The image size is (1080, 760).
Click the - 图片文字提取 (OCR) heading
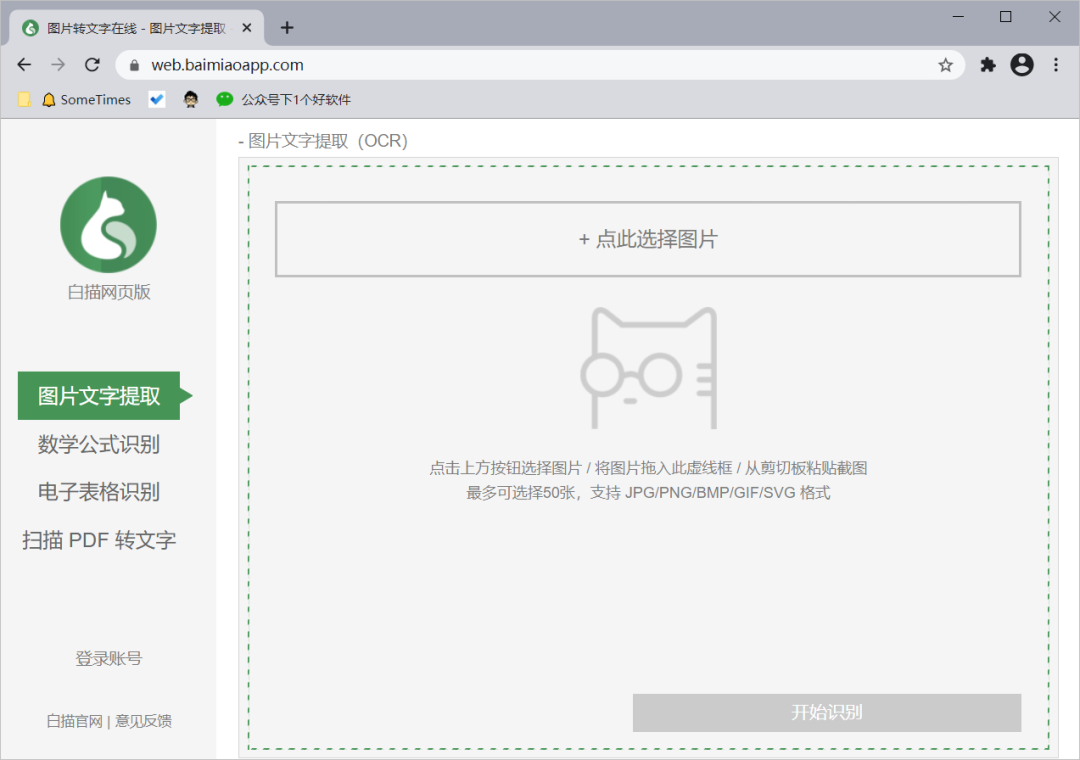323,141
